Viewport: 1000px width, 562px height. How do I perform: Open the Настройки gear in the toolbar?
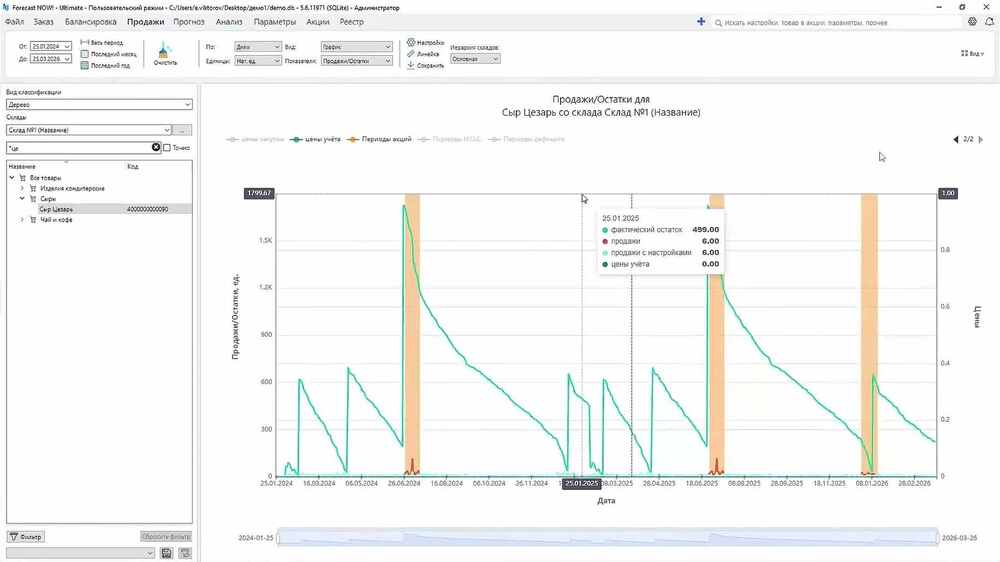pyautogui.click(x=411, y=42)
